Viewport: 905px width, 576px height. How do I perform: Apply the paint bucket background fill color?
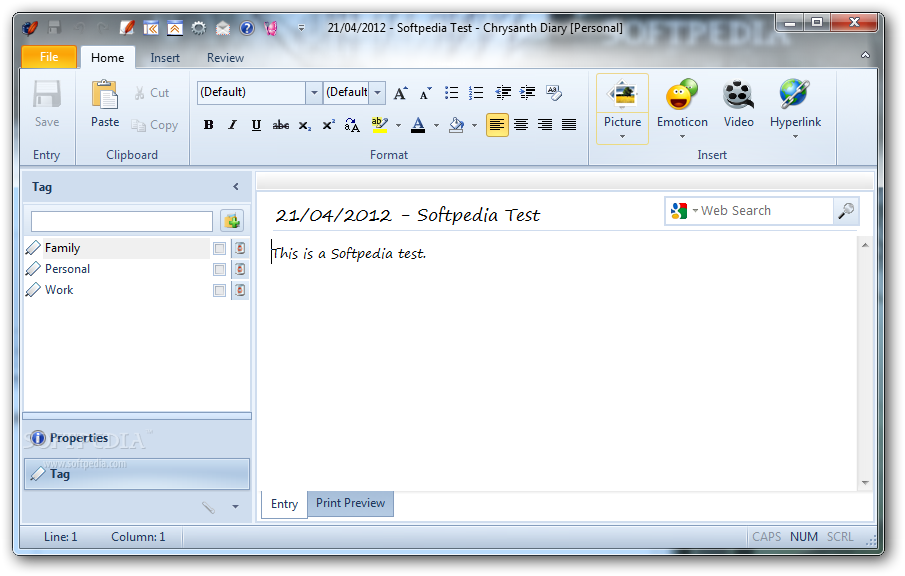(x=456, y=125)
